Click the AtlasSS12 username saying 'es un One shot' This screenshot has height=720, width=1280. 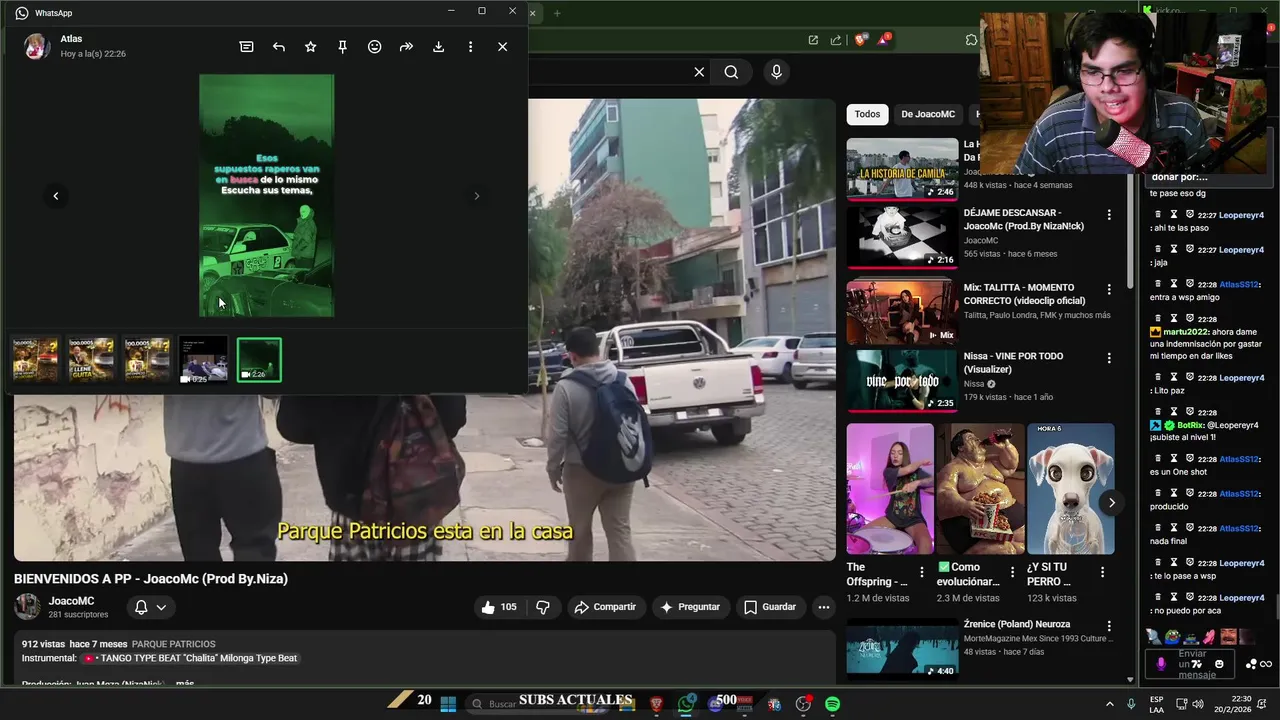(x=1239, y=459)
